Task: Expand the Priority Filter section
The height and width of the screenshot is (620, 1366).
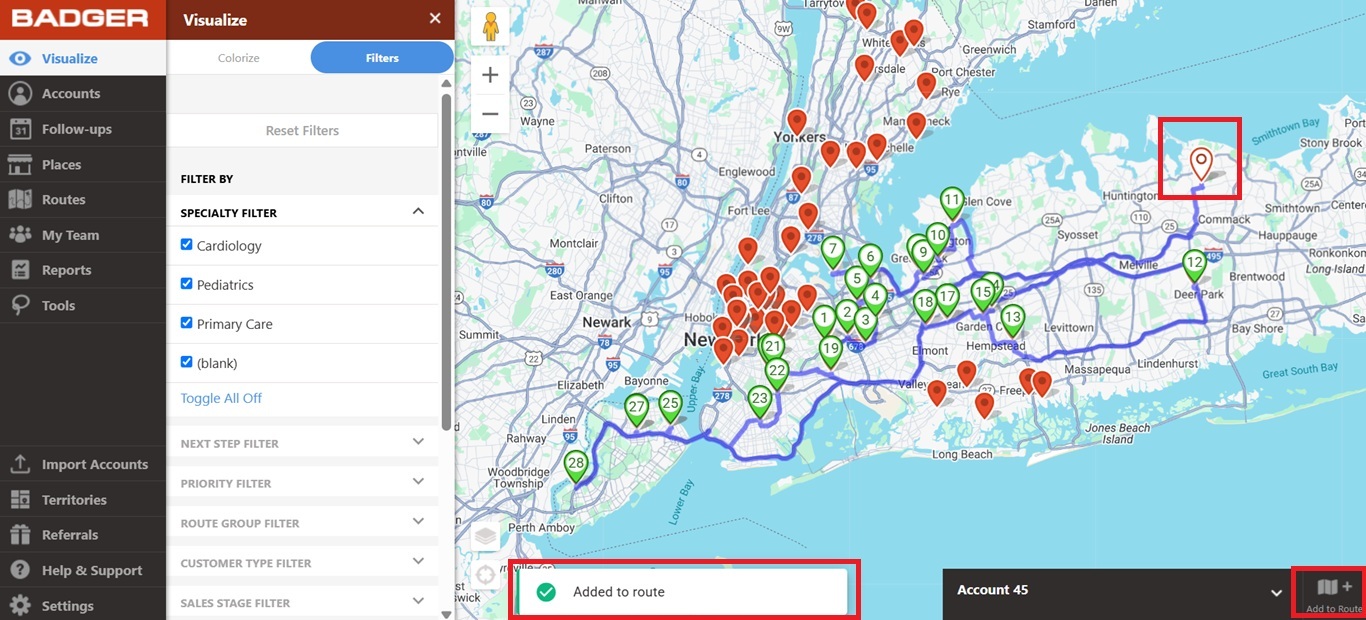Action: coord(418,482)
